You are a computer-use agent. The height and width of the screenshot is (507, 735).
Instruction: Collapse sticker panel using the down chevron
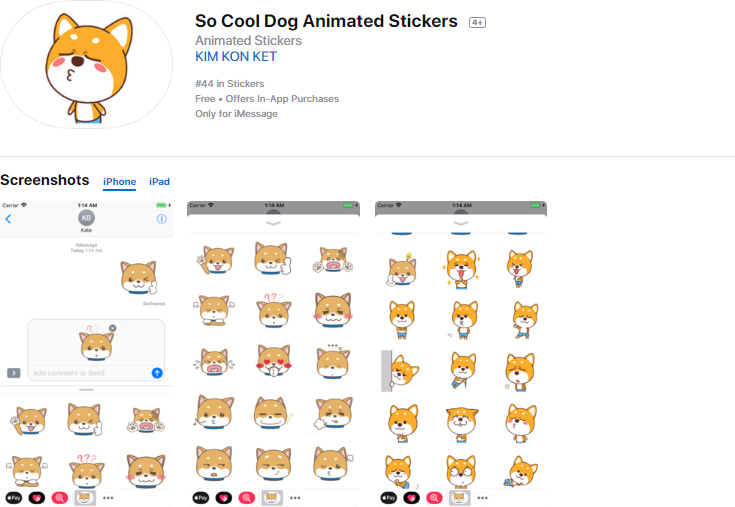[x=273, y=223]
